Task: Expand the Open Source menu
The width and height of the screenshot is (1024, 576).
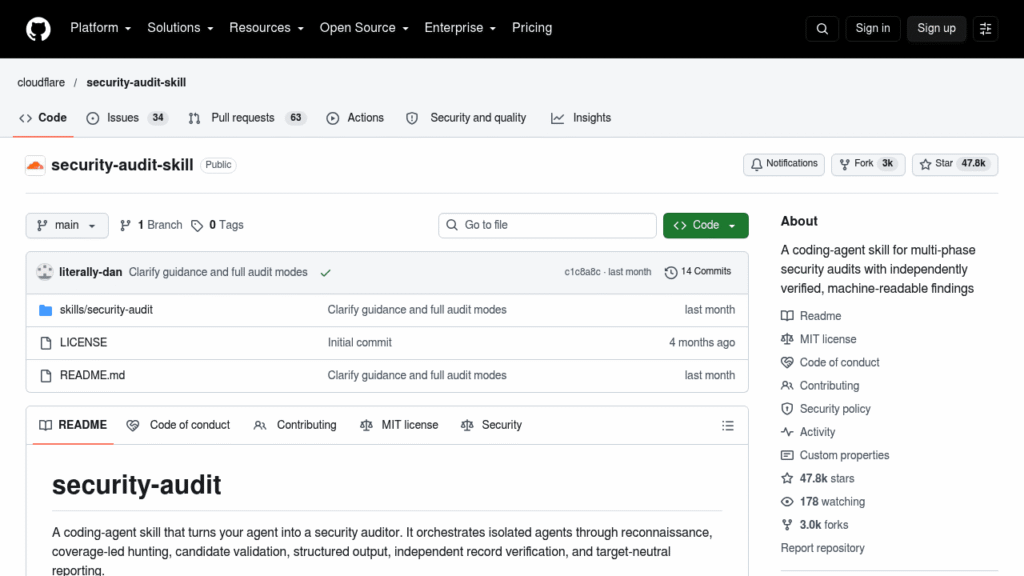Action: click(x=364, y=28)
